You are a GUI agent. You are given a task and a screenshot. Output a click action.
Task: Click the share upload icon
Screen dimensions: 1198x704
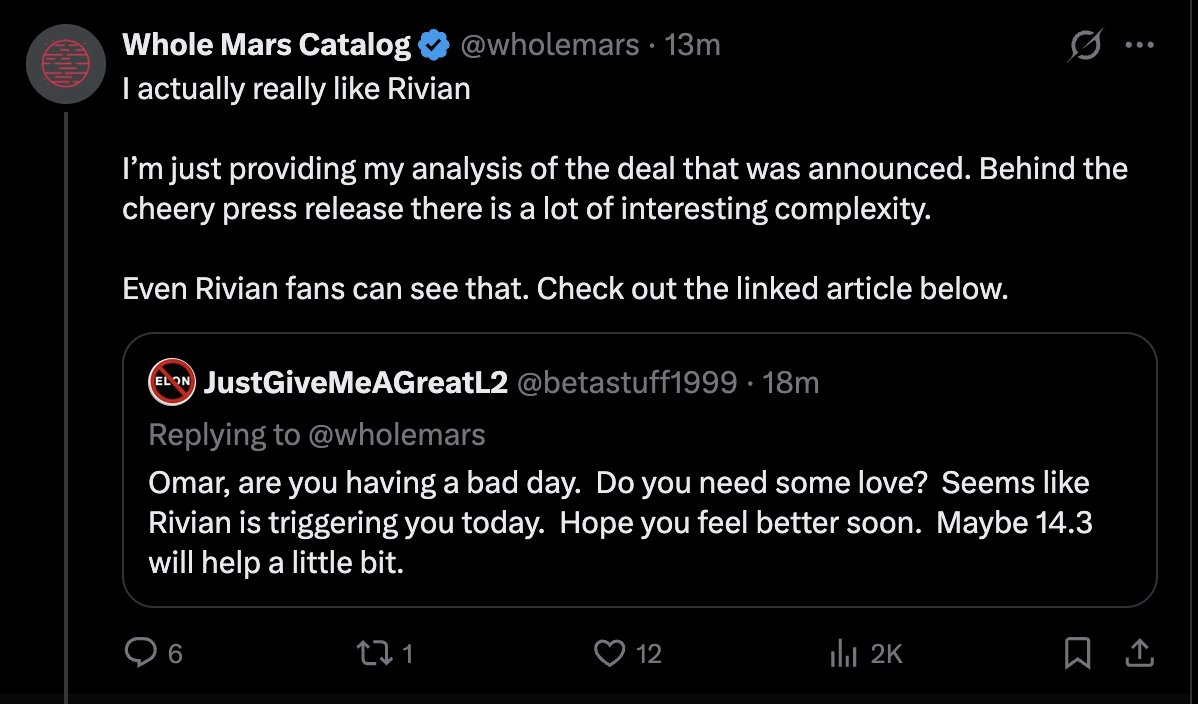[x=1138, y=653]
